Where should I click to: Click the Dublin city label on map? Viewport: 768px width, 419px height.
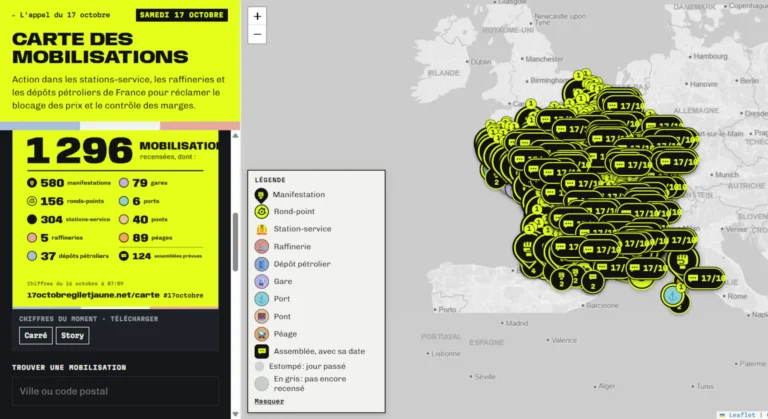point(480,62)
